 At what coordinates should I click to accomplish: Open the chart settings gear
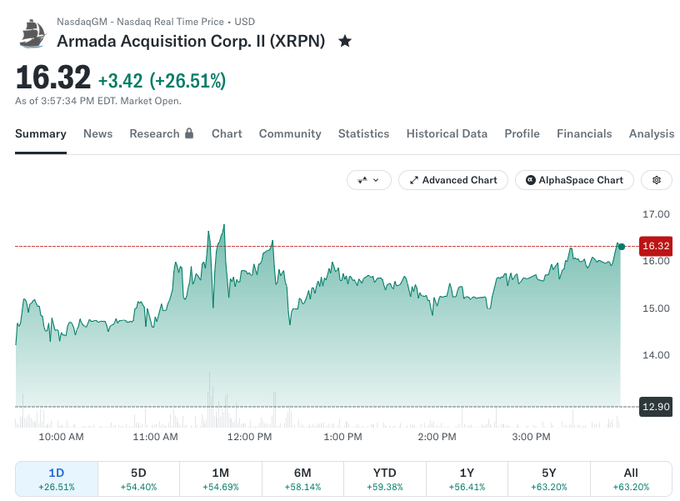tap(657, 180)
